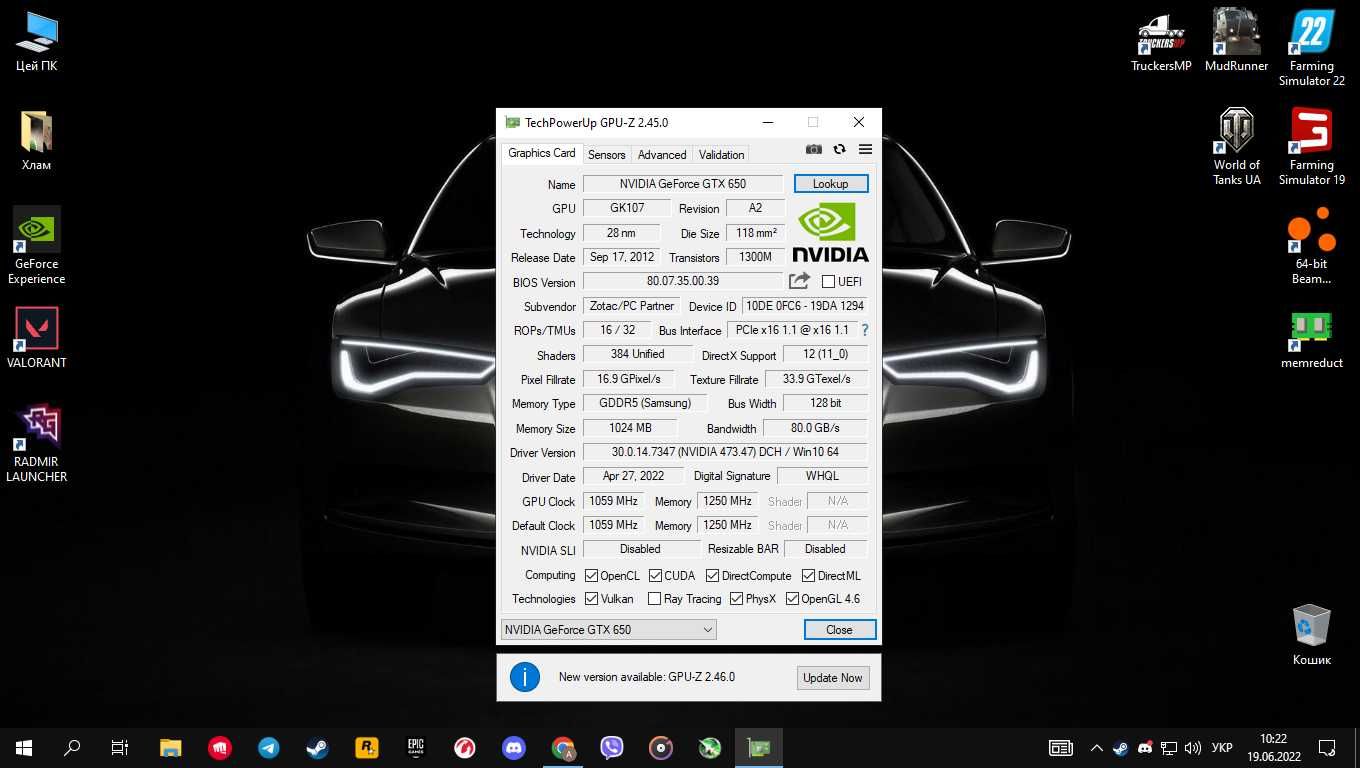Open Viber from the taskbar
Image resolution: width=1360 pixels, height=768 pixels.
(612, 747)
